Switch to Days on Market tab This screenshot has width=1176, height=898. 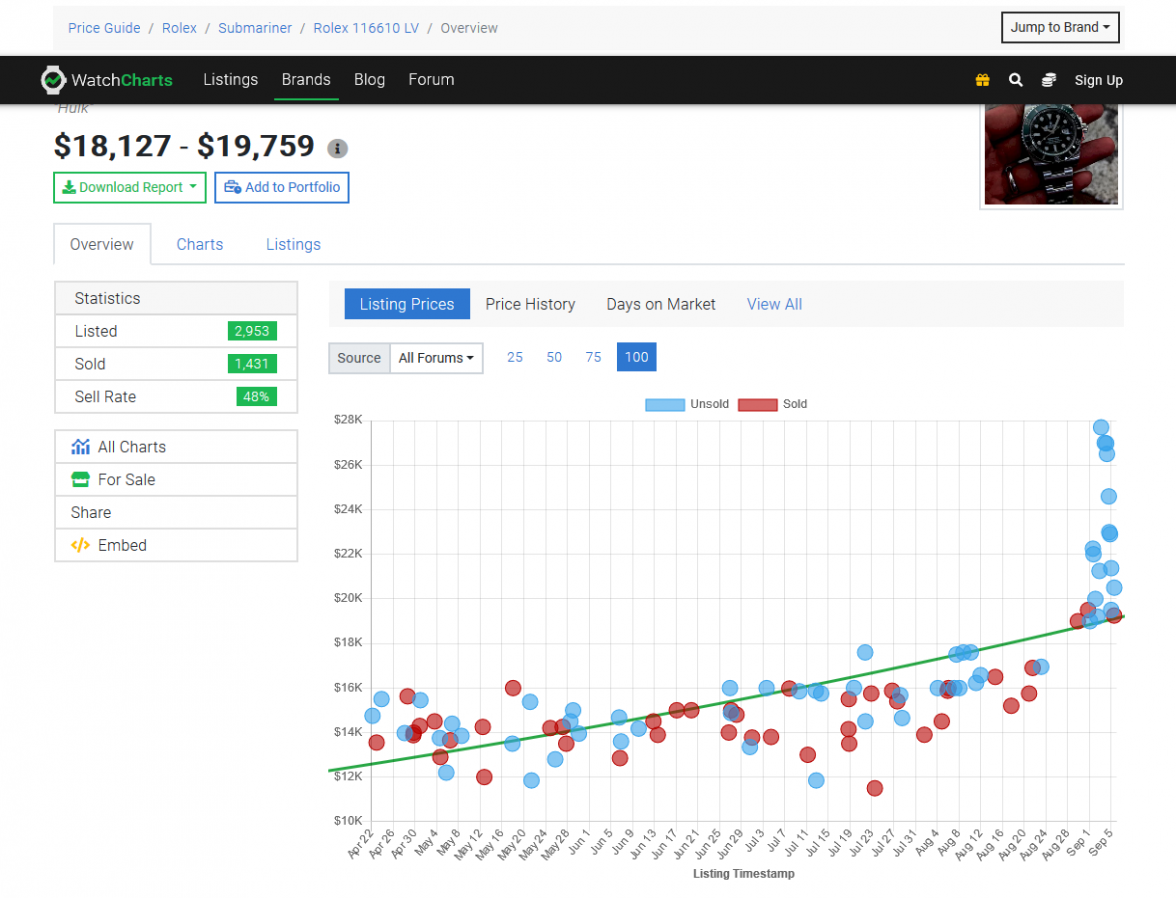click(x=661, y=305)
